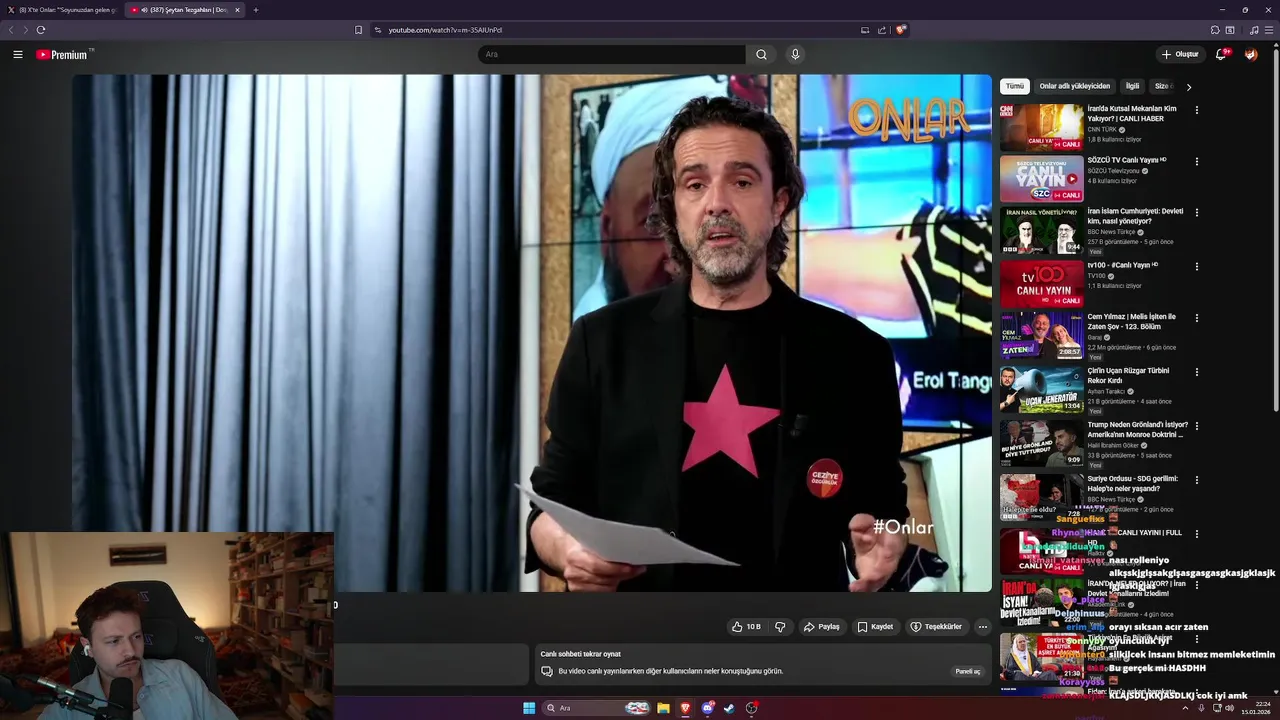This screenshot has width=1280, height=720.
Task: Open options for Suriye Ordusu SDG video
Action: tap(1196, 480)
